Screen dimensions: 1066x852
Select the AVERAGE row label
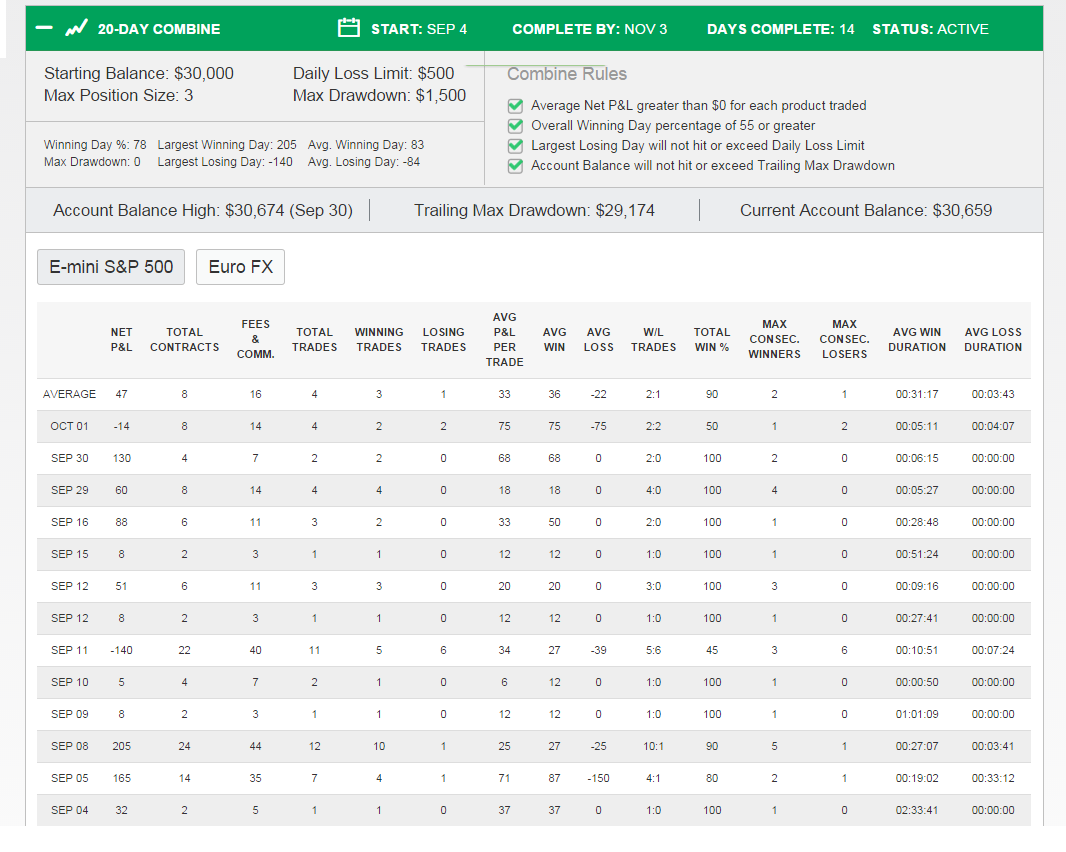coord(69,394)
